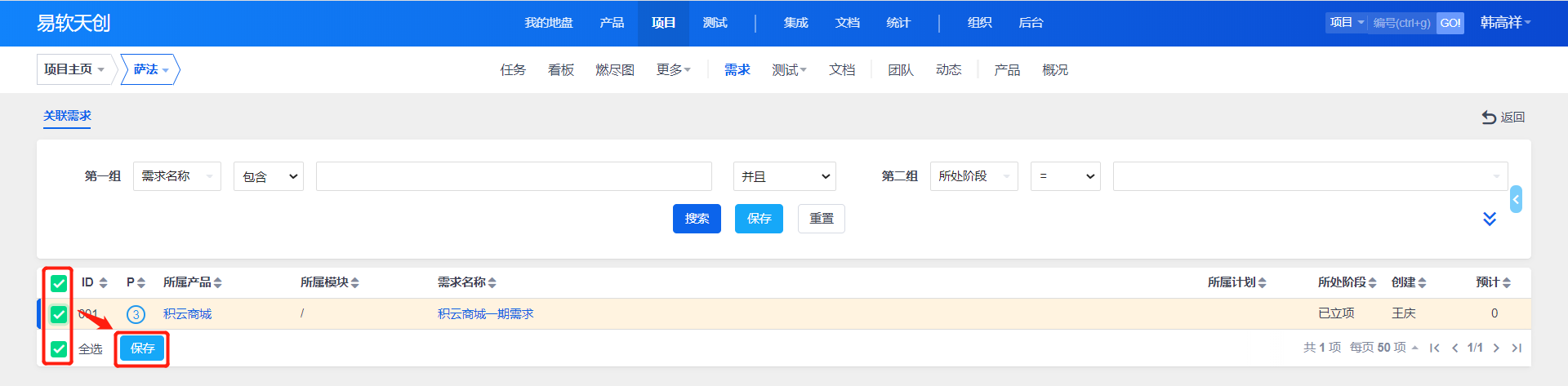The image size is (1568, 386).
Task: Click the blue 搜索 button
Action: click(x=697, y=219)
